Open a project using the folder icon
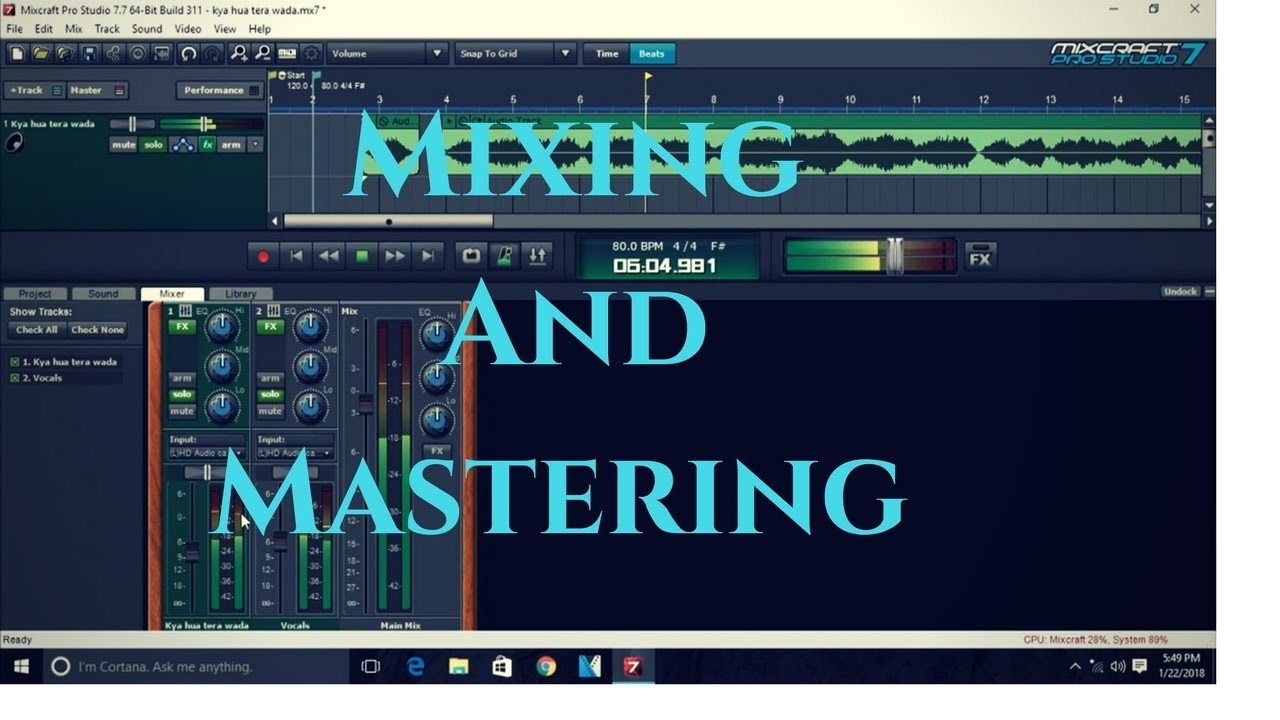This screenshot has height=720, width=1280. (x=41, y=54)
